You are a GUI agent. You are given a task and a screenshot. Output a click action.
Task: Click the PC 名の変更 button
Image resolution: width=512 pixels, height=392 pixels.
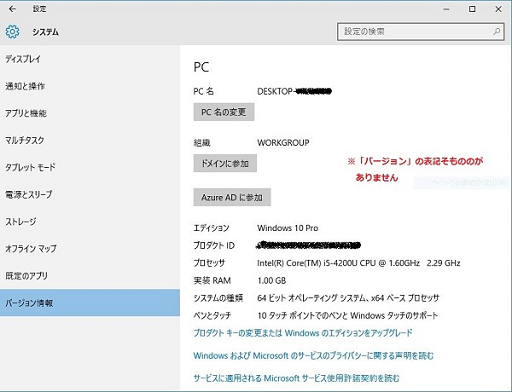pos(224,112)
